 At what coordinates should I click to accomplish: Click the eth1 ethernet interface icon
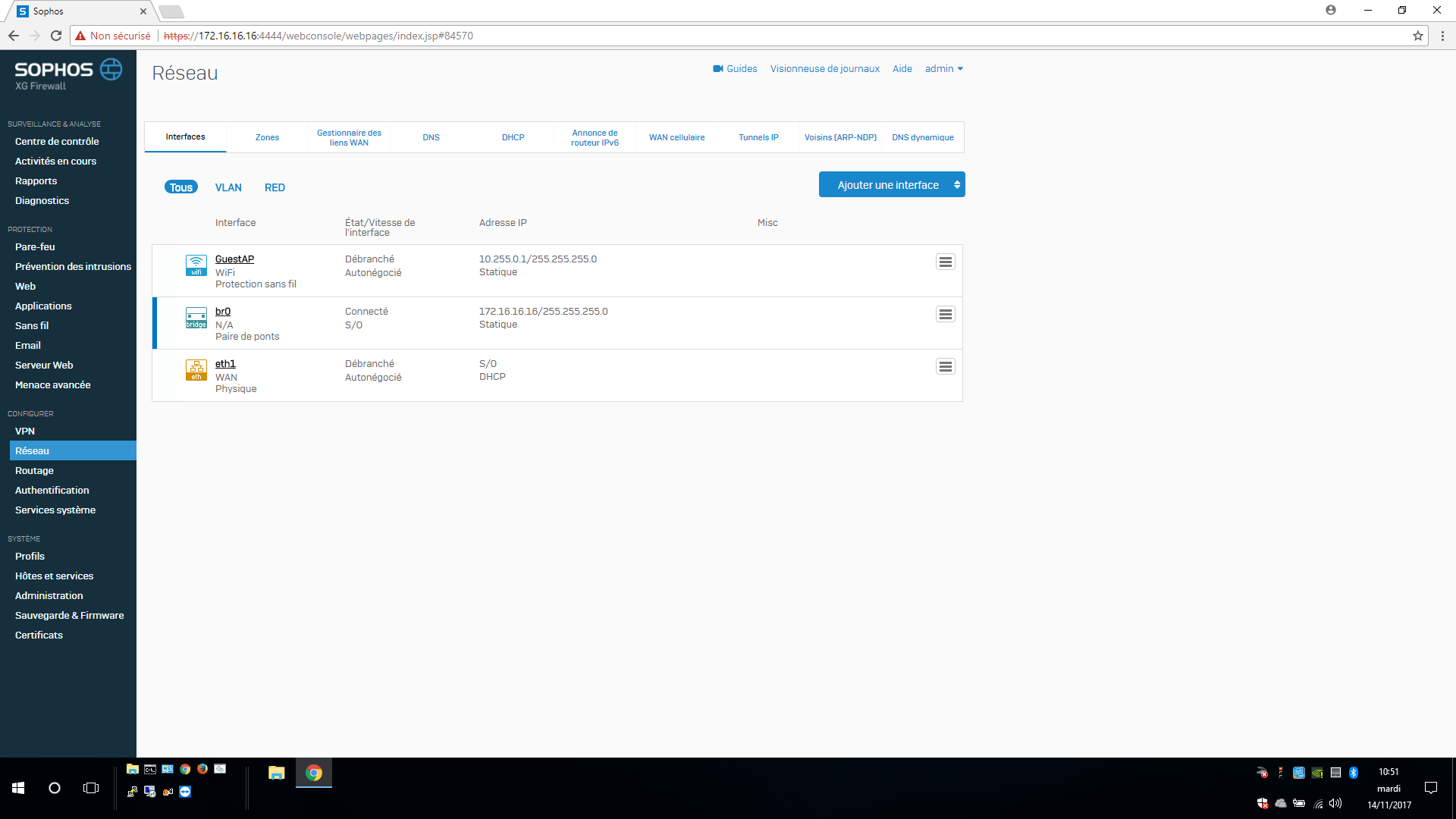click(196, 370)
